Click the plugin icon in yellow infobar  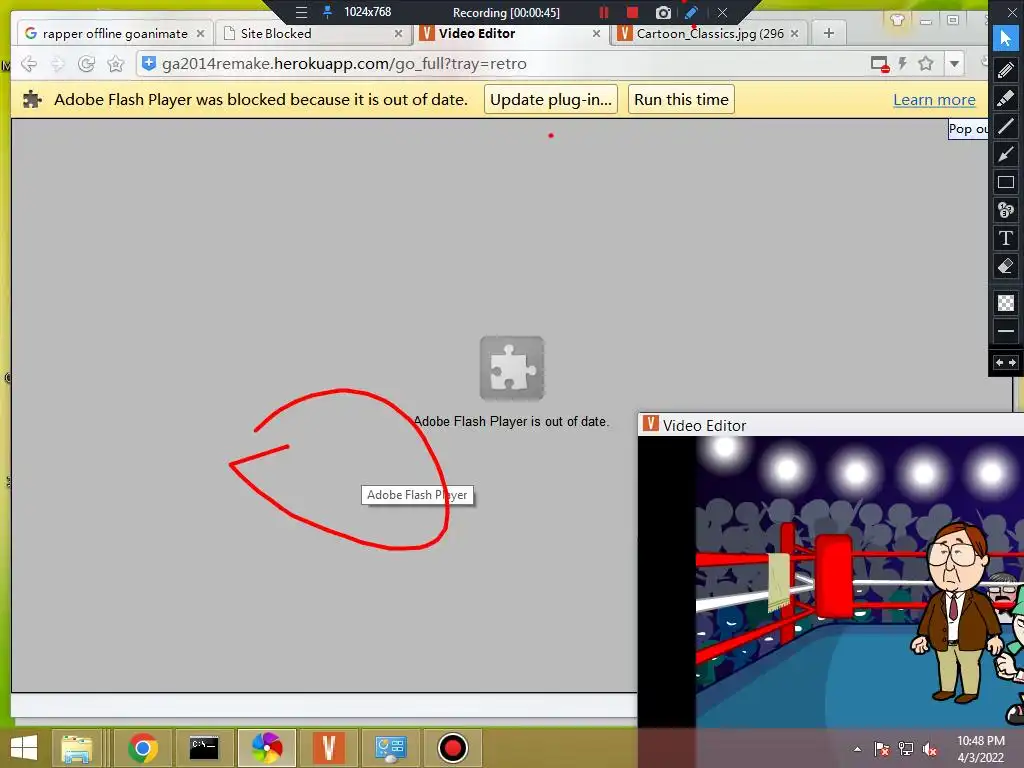tap(32, 99)
